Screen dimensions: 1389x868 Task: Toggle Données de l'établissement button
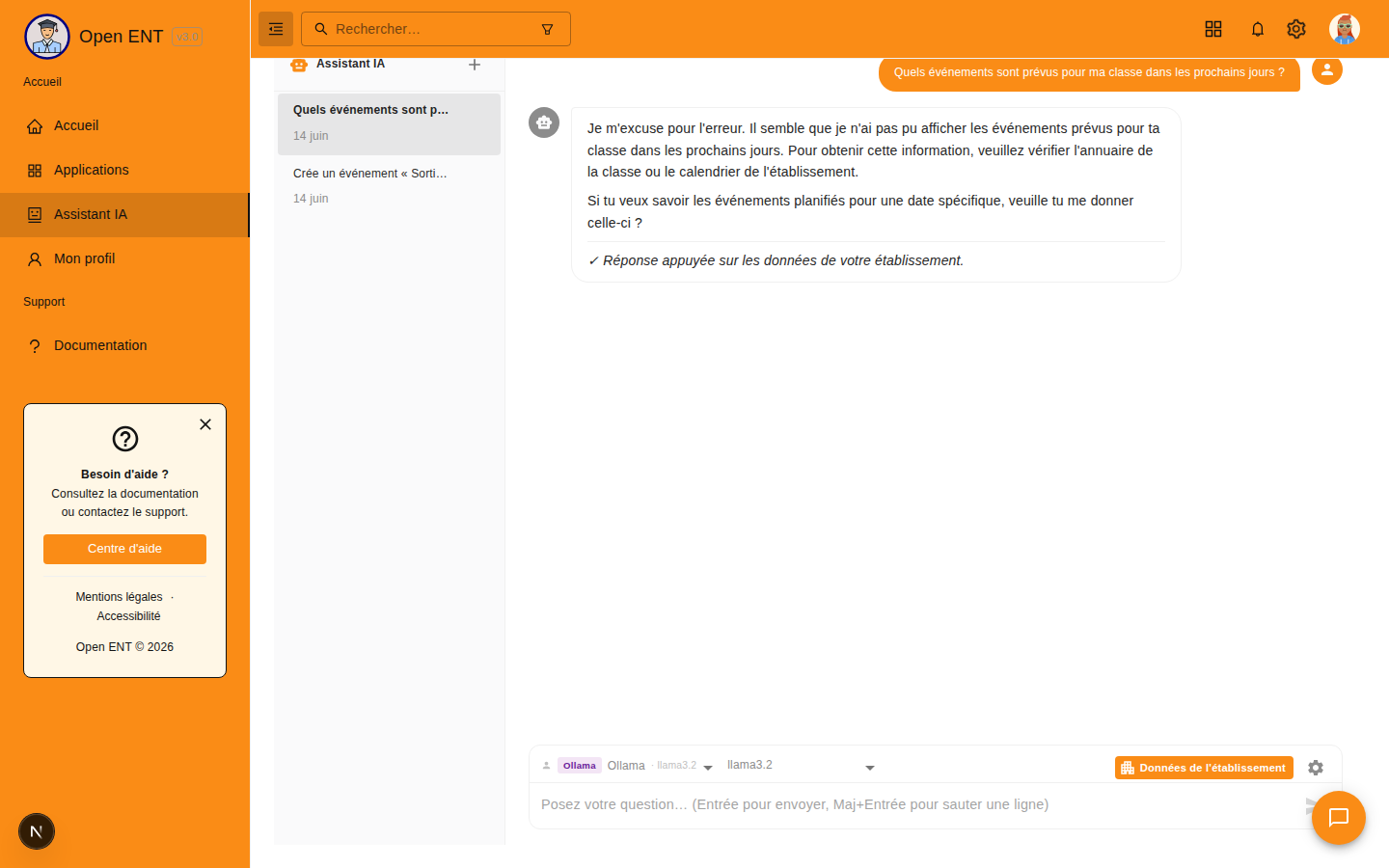(x=1204, y=768)
